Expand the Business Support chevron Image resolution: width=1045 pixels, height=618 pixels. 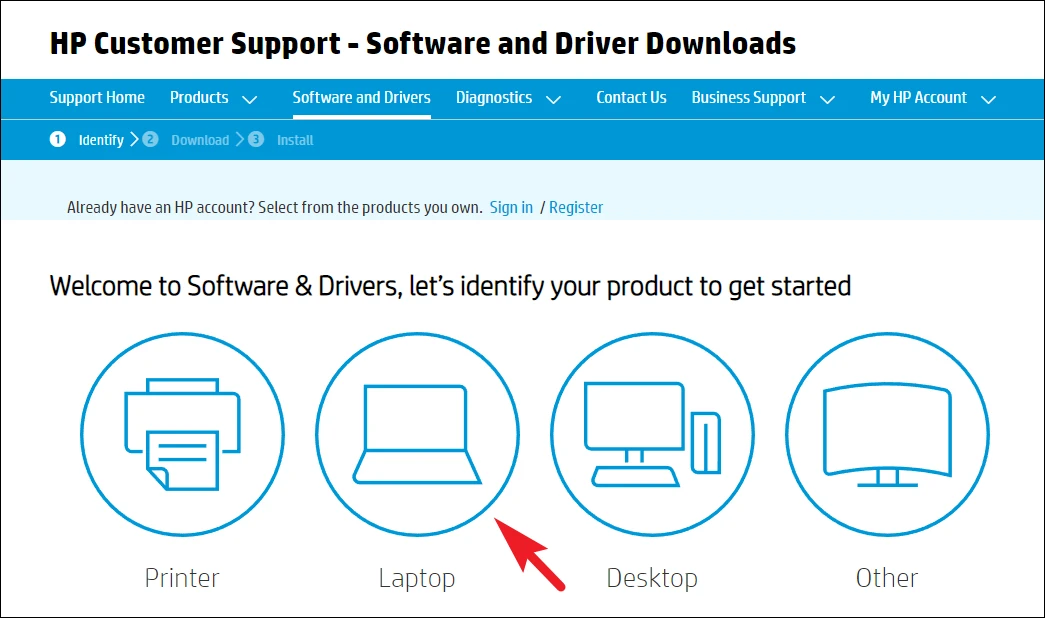827,100
